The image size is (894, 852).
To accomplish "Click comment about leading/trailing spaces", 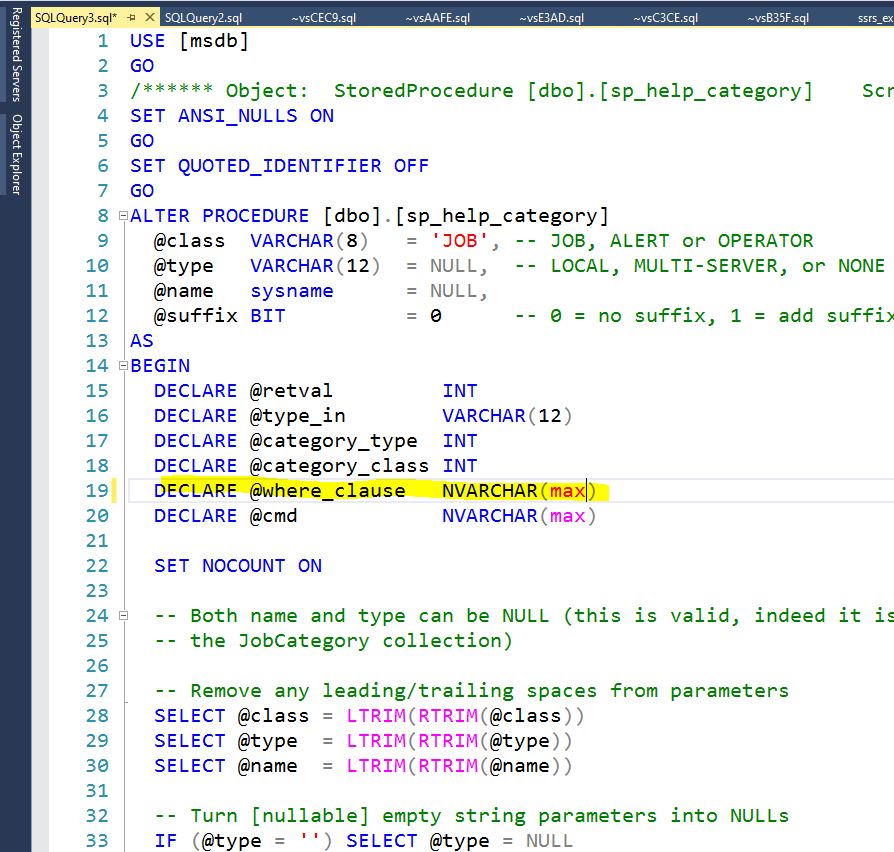I will [472, 691].
